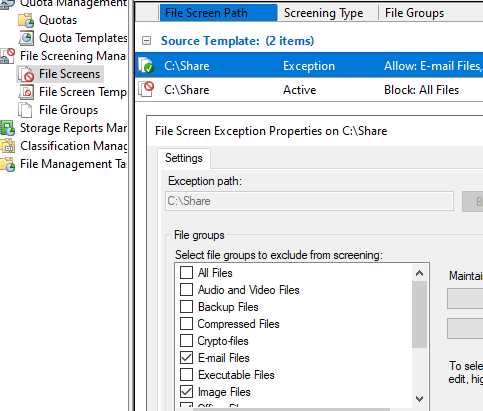This screenshot has height=411, width=483.
Task: Click the File Management Tasks icon
Action: (x=7, y=164)
